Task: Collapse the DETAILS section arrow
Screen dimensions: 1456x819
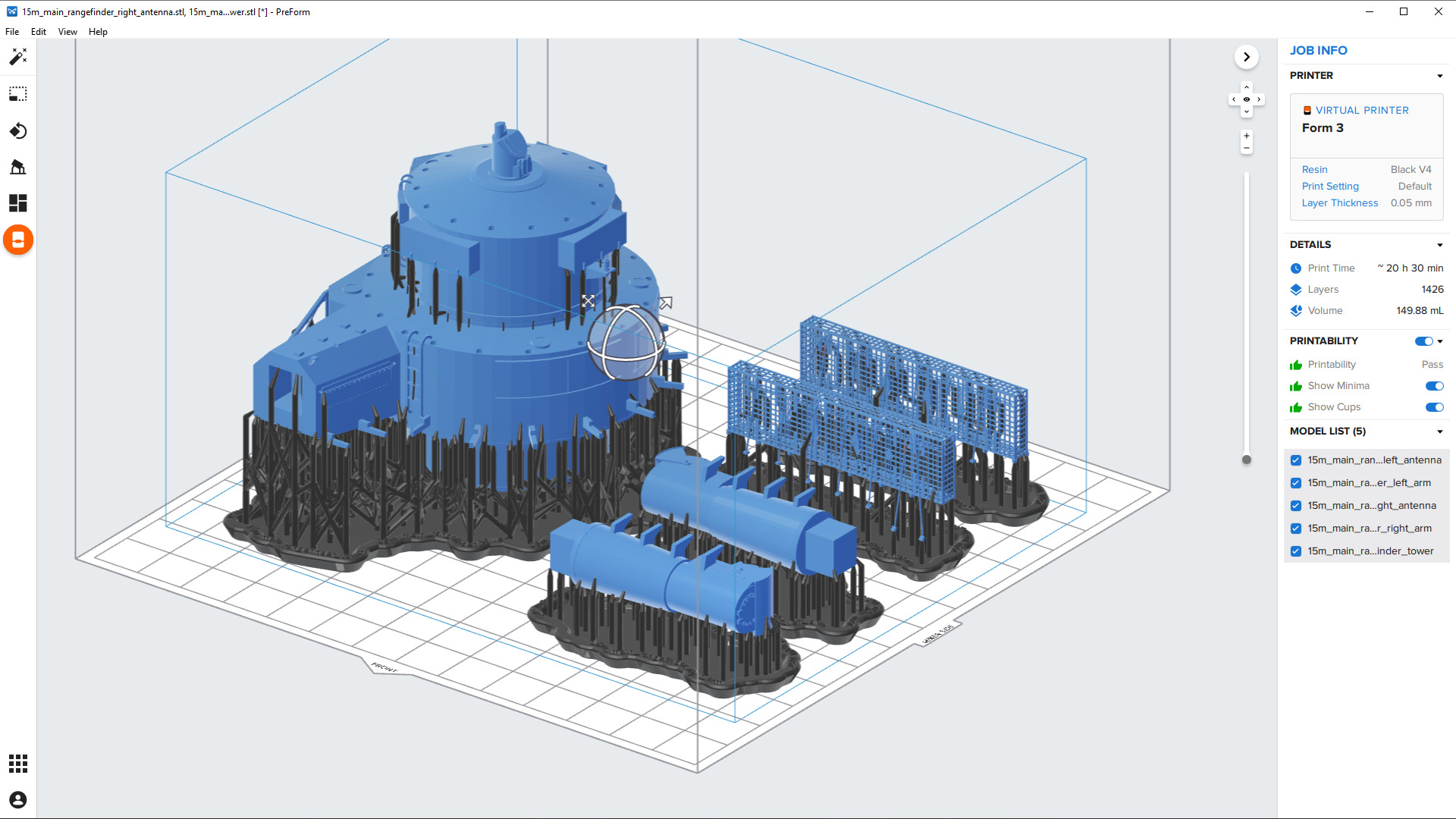Action: (x=1439, y=245)
